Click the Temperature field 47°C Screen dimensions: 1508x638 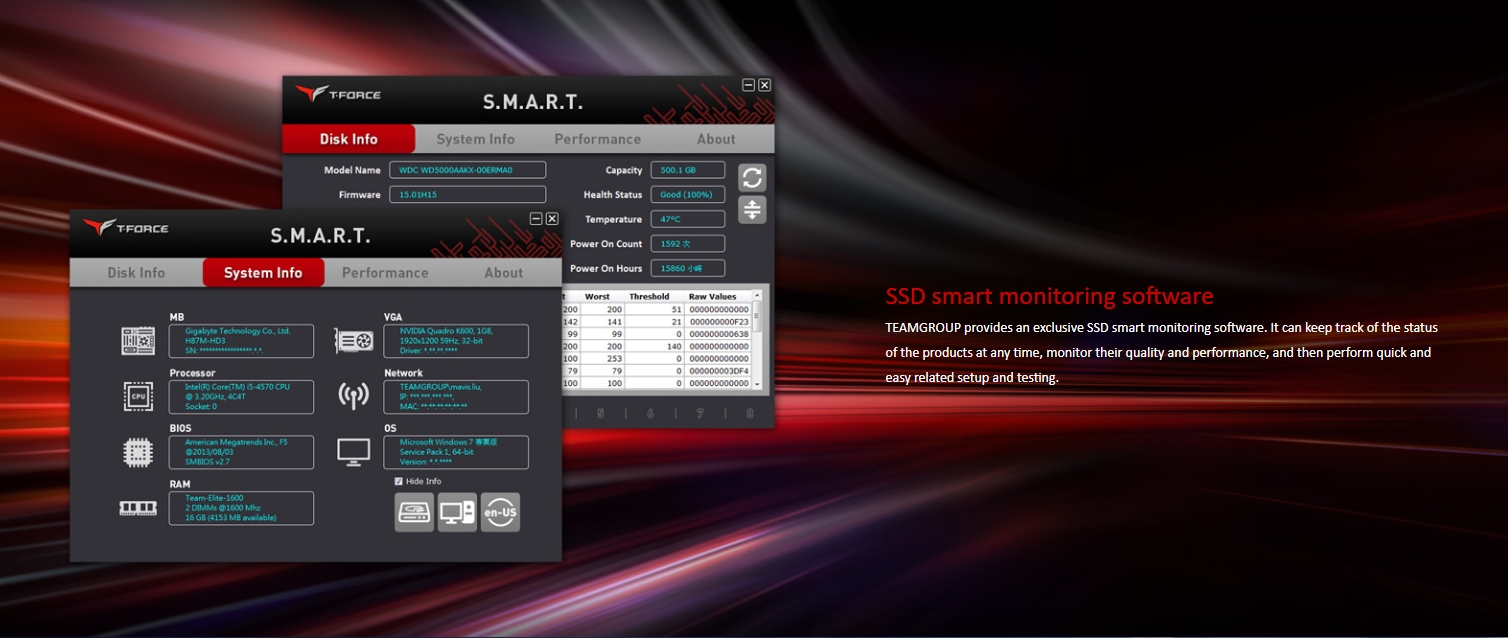point(688,219)
